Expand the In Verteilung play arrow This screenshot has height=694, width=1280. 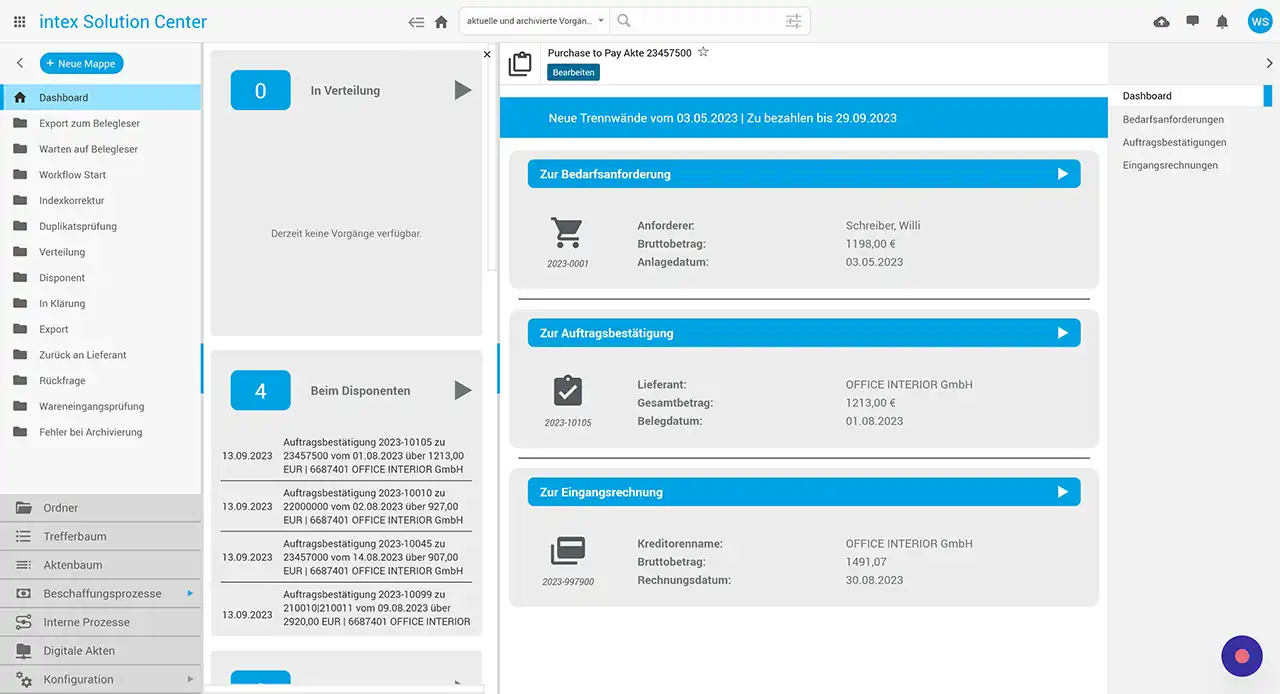point(462,90)
